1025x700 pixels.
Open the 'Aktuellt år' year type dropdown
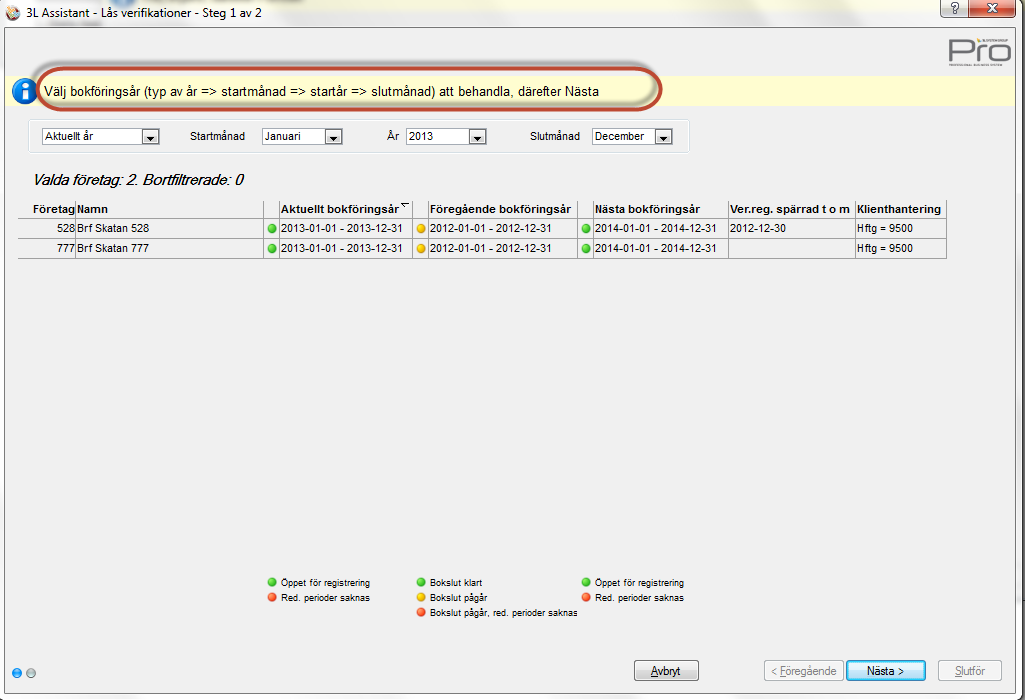click(151, 137)
